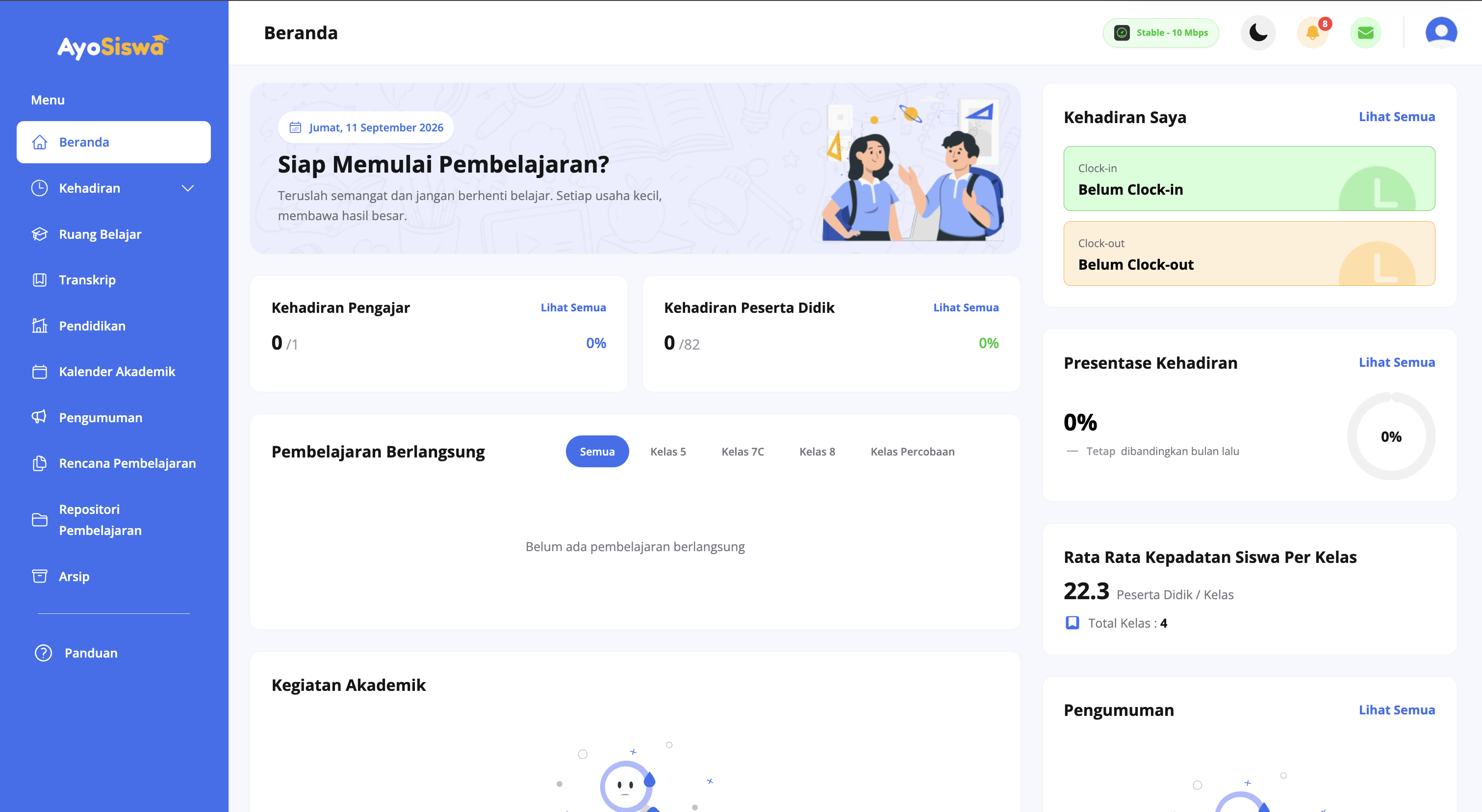Open Arsip menu item
The width and height of the screenshot is (1482, 812).
pyautogui.click(x=113, y=576)
